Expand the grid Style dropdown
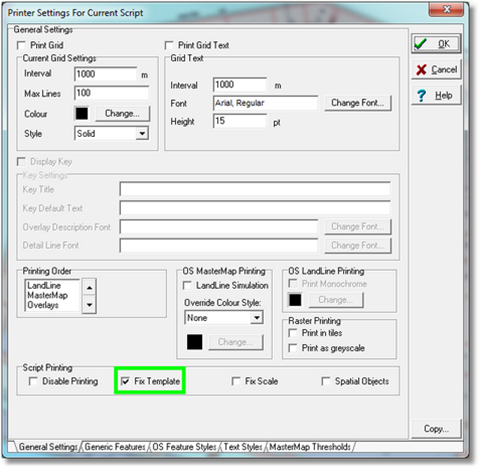 [x=142, y=134]
